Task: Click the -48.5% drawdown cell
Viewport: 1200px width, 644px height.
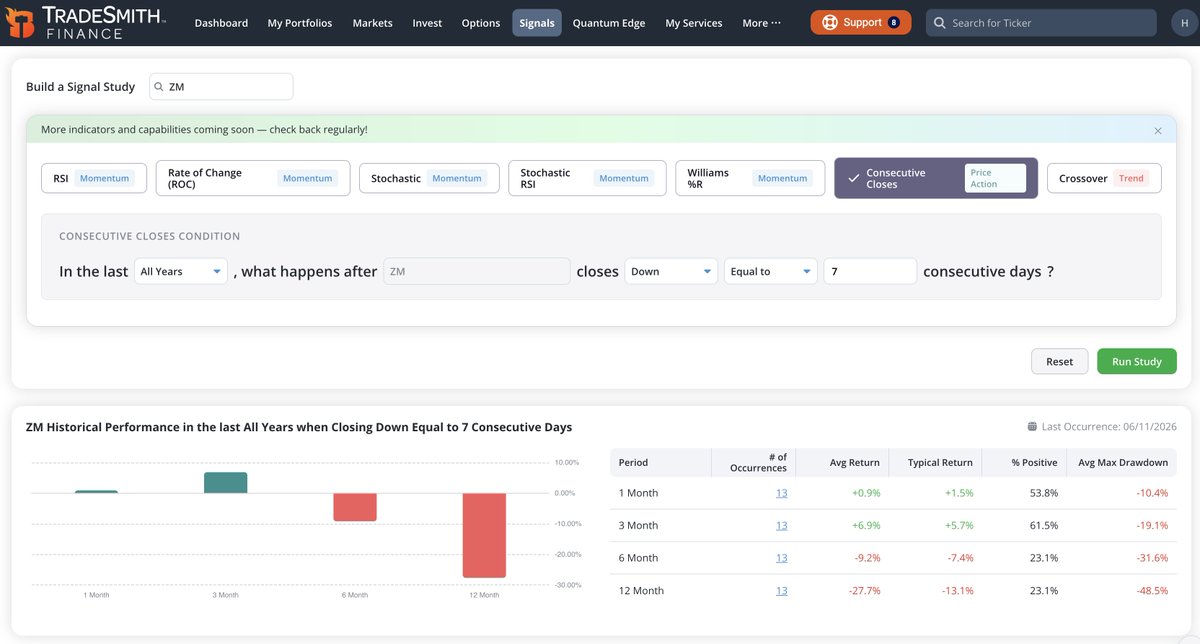Action: (1152, 590)
